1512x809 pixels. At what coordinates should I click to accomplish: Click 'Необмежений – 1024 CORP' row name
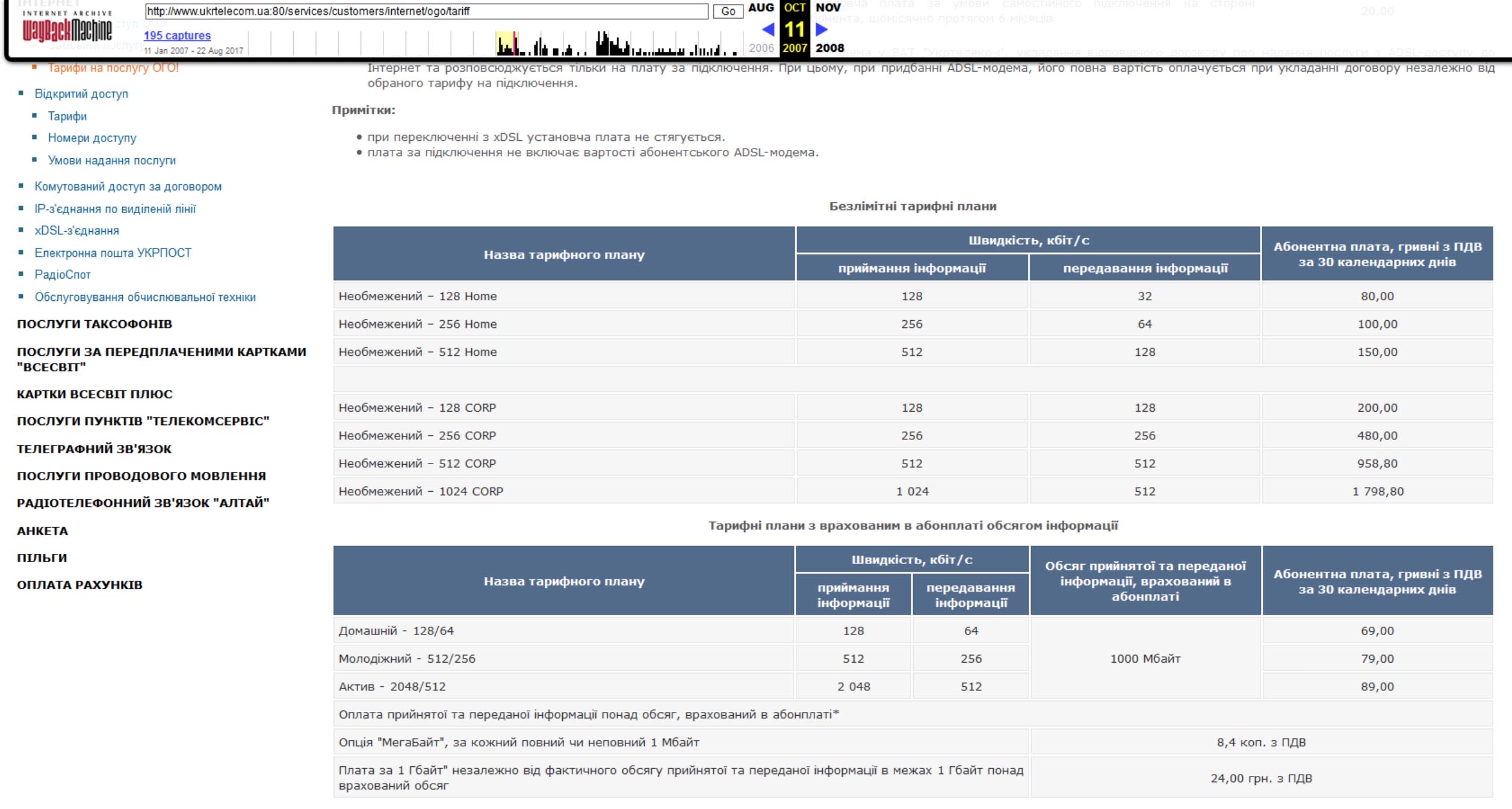pos(421,491)
